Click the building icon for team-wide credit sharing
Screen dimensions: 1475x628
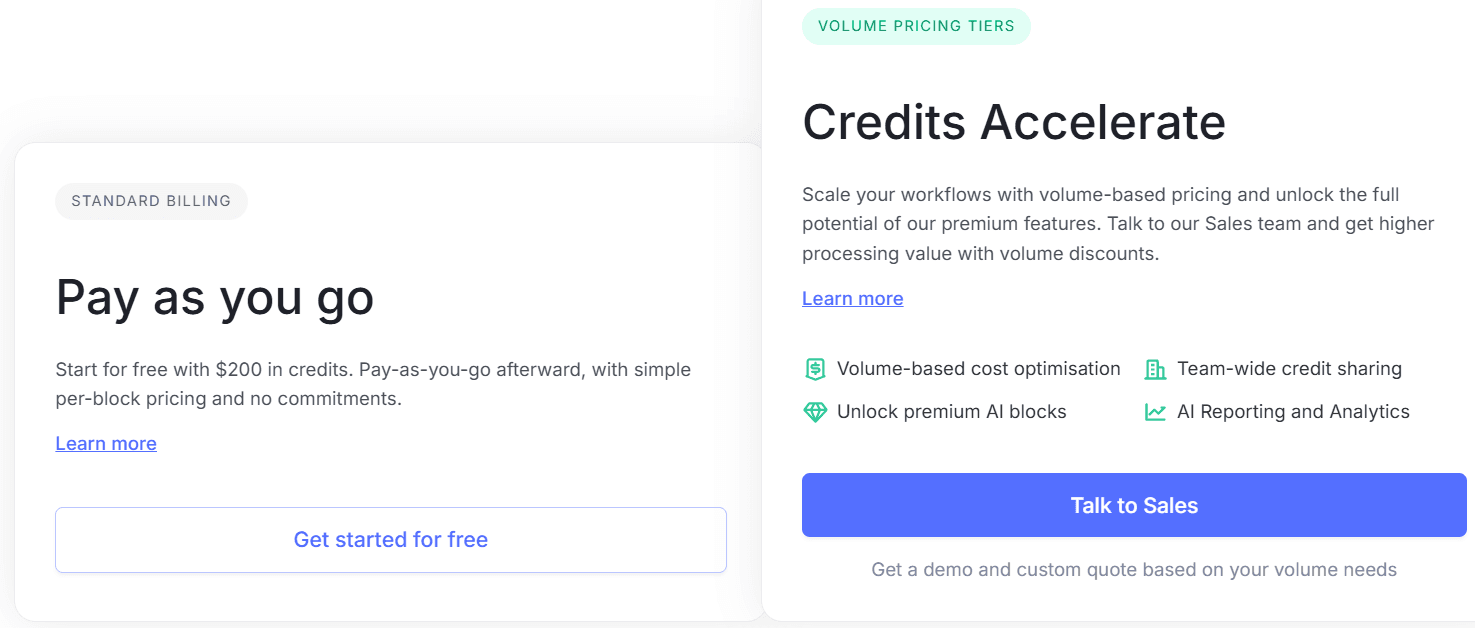[1155, 368]
